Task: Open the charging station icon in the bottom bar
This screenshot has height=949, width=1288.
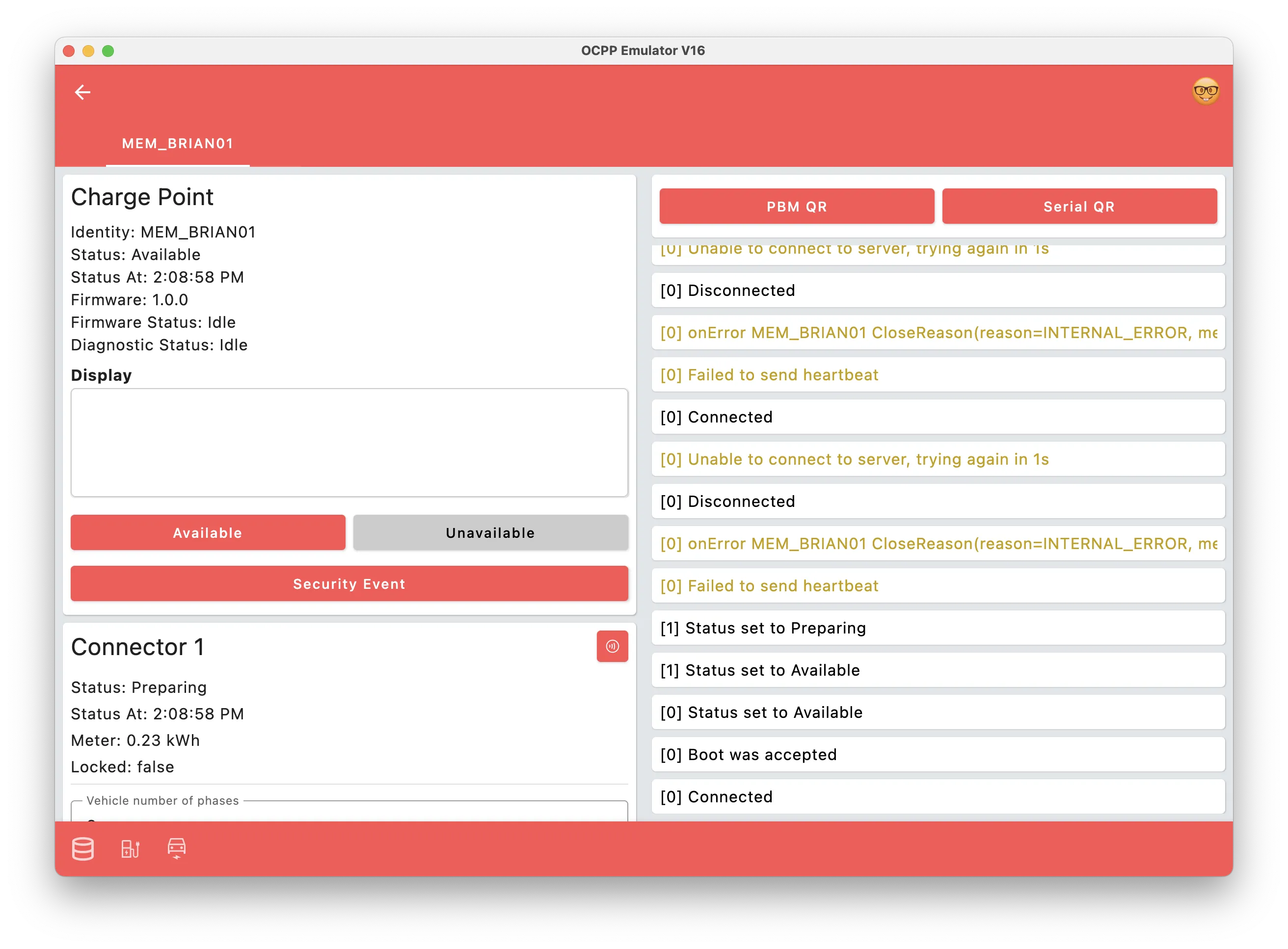Action: 130,848
